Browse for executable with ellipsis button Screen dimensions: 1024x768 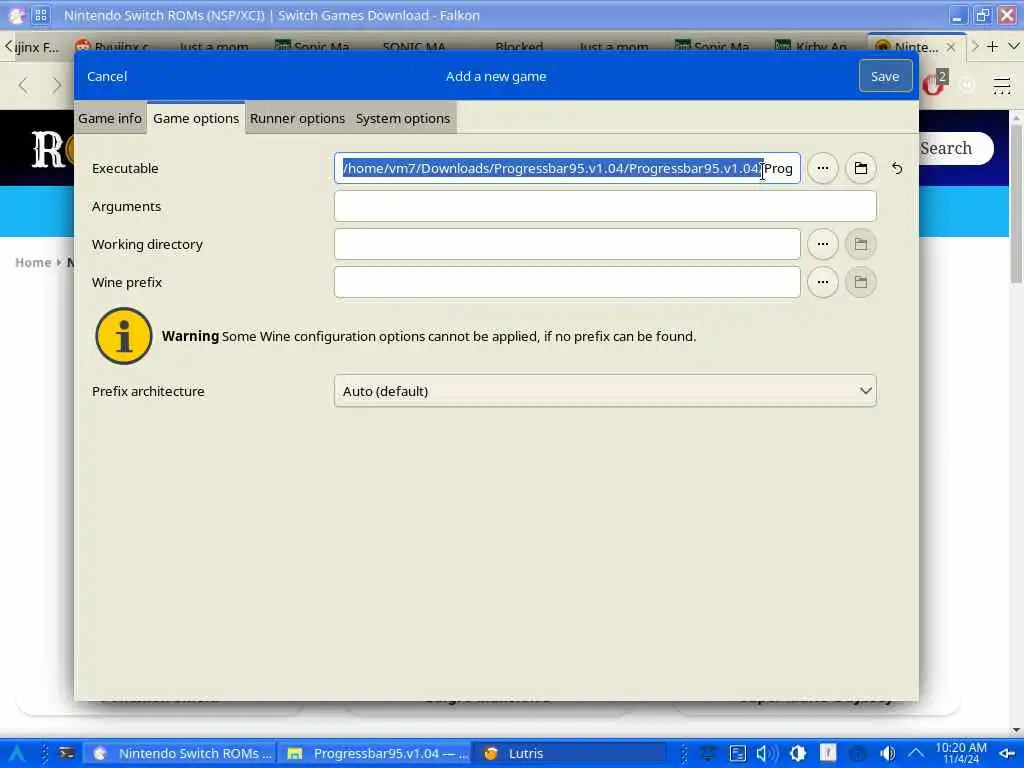tap(823, 168)
